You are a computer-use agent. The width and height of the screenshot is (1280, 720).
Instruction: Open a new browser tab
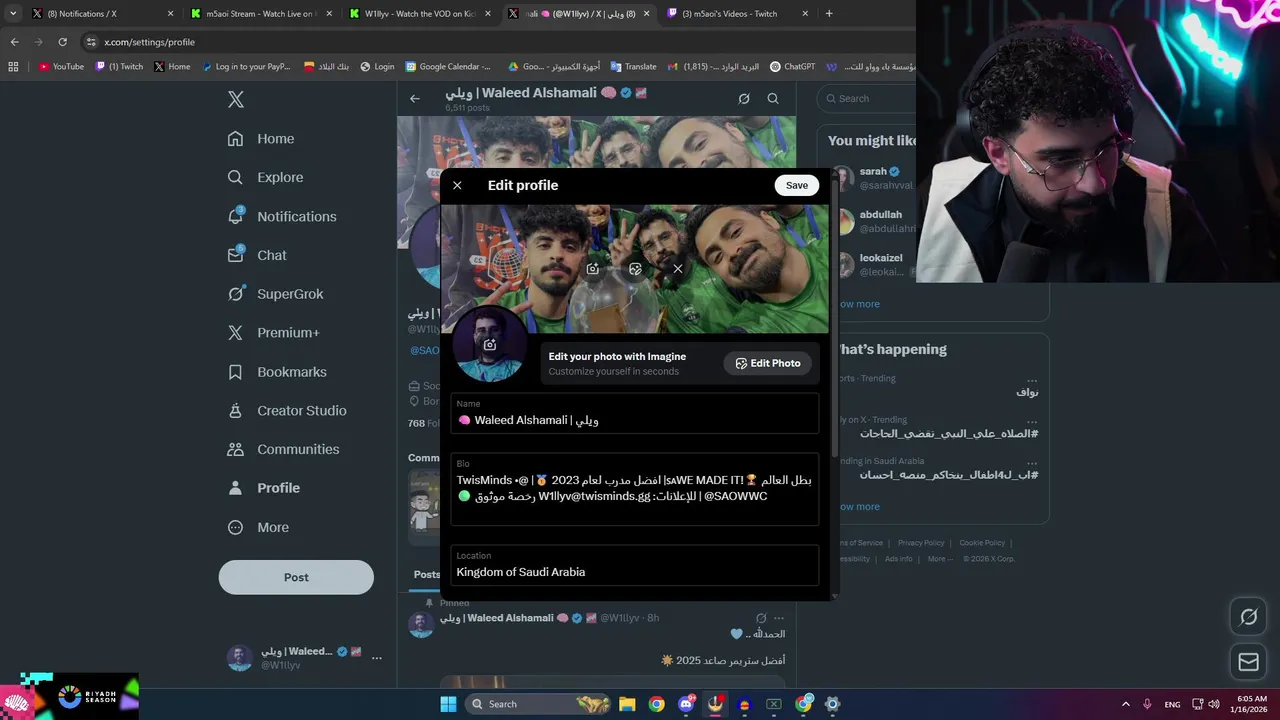[x=829, y=14]
